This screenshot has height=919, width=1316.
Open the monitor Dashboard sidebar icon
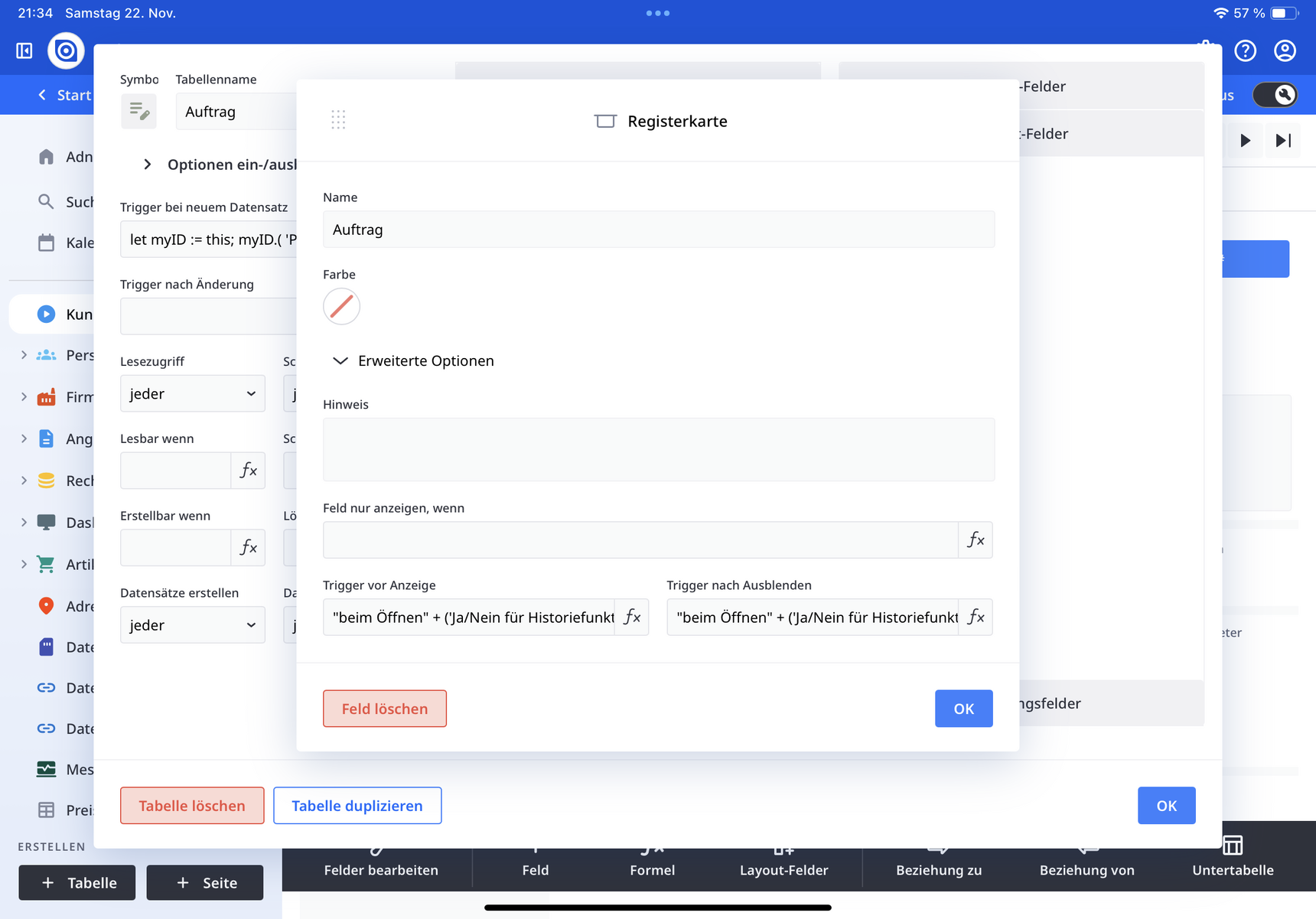pos(47,522)
